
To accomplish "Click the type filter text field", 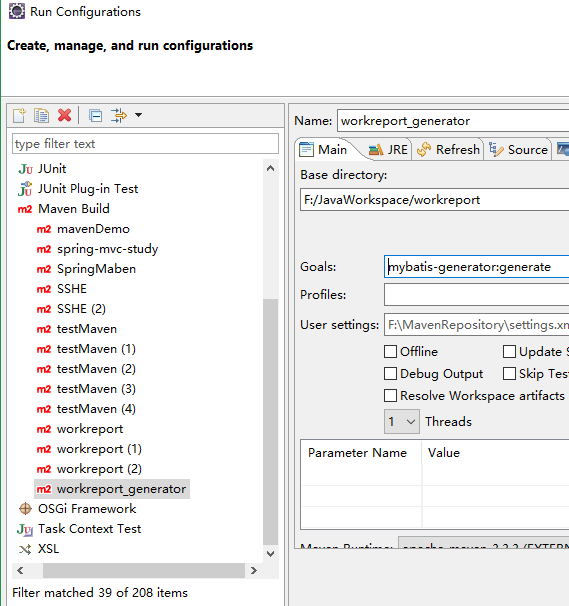I will pos(145,144).
